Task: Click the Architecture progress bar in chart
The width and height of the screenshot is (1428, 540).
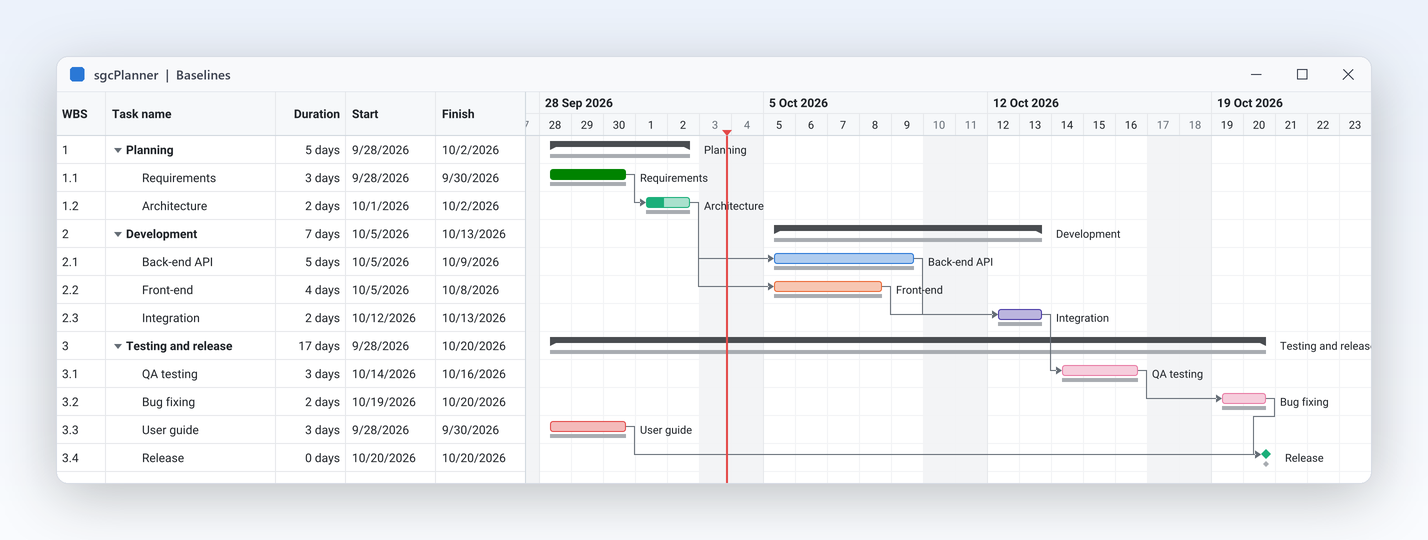Action: [x=668, y=203]
